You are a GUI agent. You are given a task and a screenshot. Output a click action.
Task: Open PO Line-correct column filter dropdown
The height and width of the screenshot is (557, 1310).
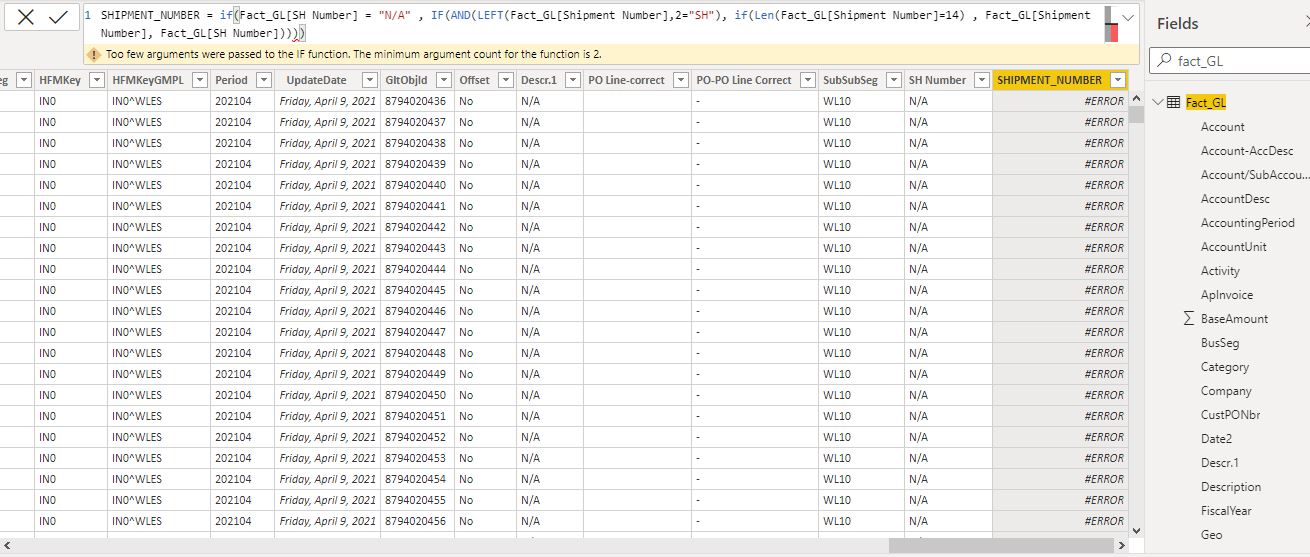tap(681, 80)
